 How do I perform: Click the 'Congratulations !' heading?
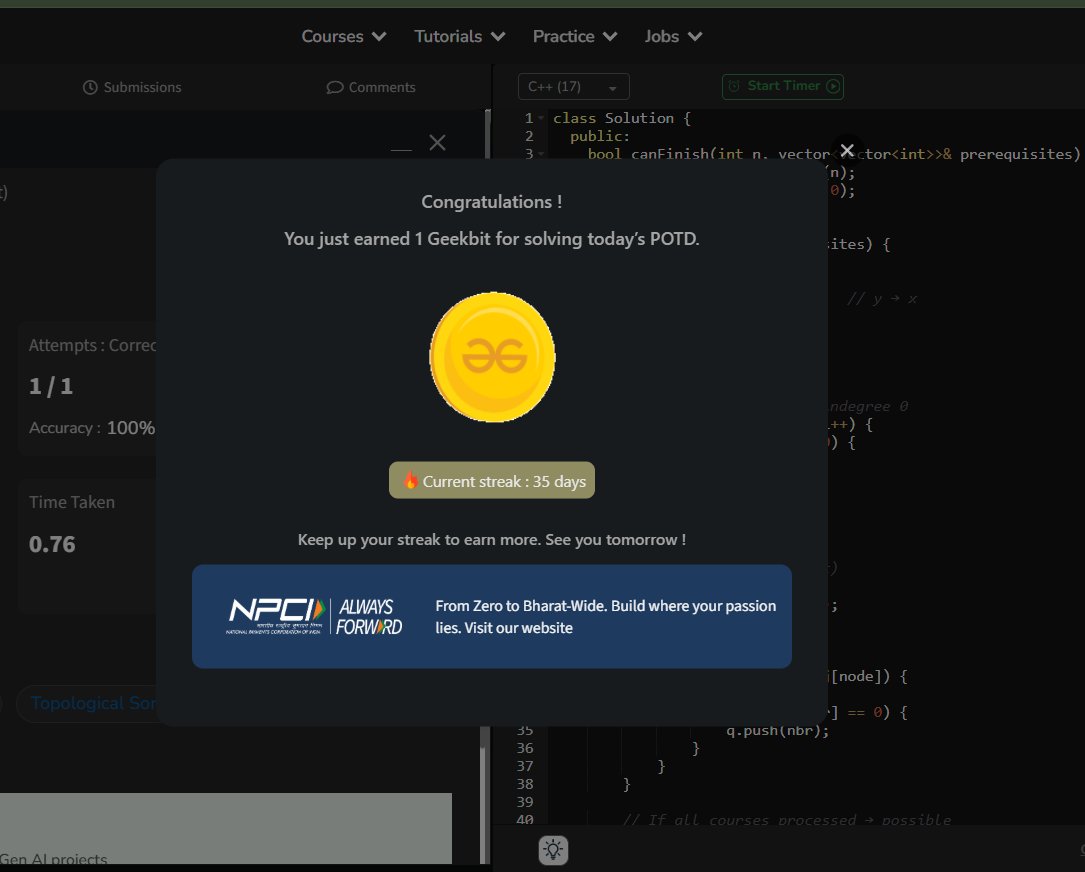click(492, 202)
